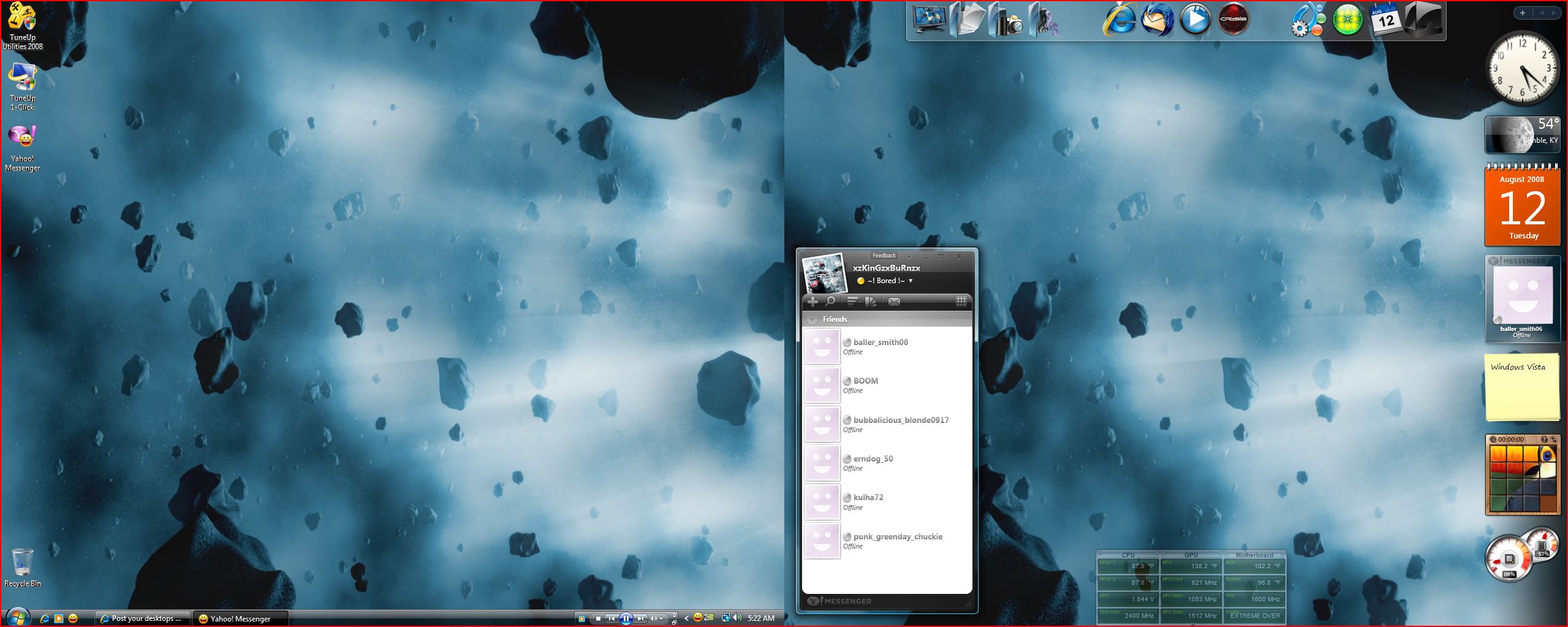Viewport: 1568px width, 627px height.
Task: Click the picture puzzle timer 00:00:00
Action: pos(1511,439)
